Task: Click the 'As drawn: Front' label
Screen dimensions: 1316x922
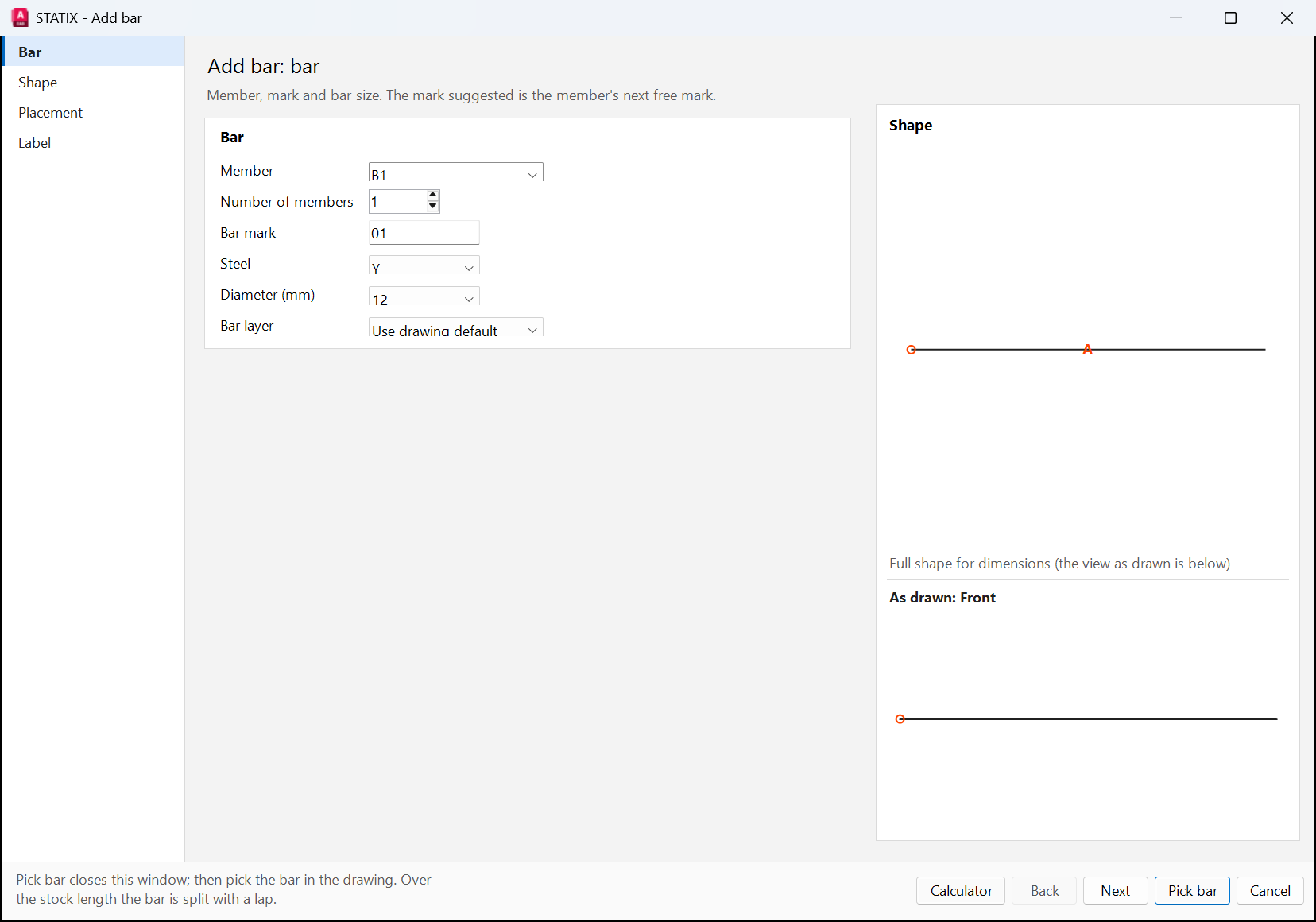Action: (x=942, y=598)
